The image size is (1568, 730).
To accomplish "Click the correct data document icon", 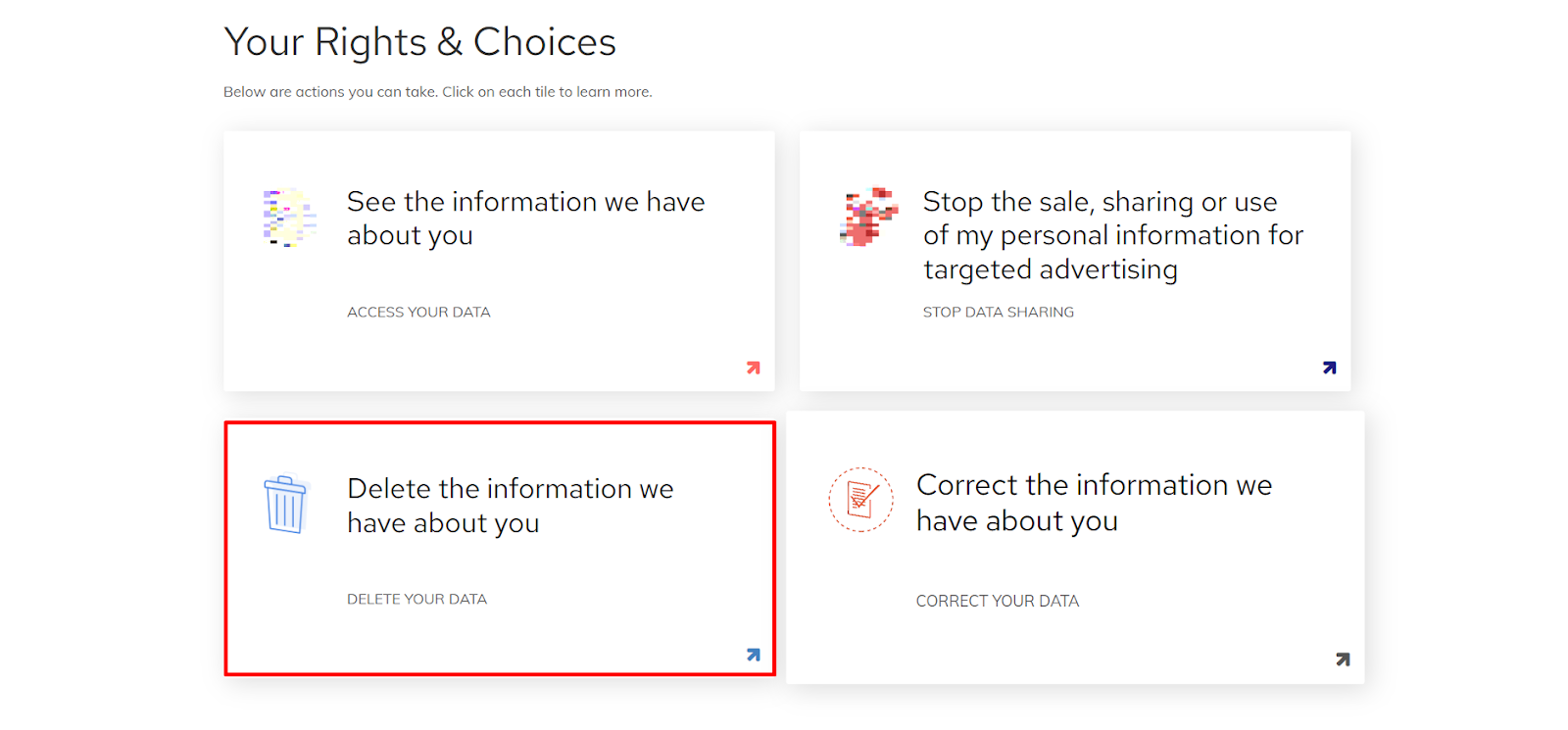I will coord(860,500).
